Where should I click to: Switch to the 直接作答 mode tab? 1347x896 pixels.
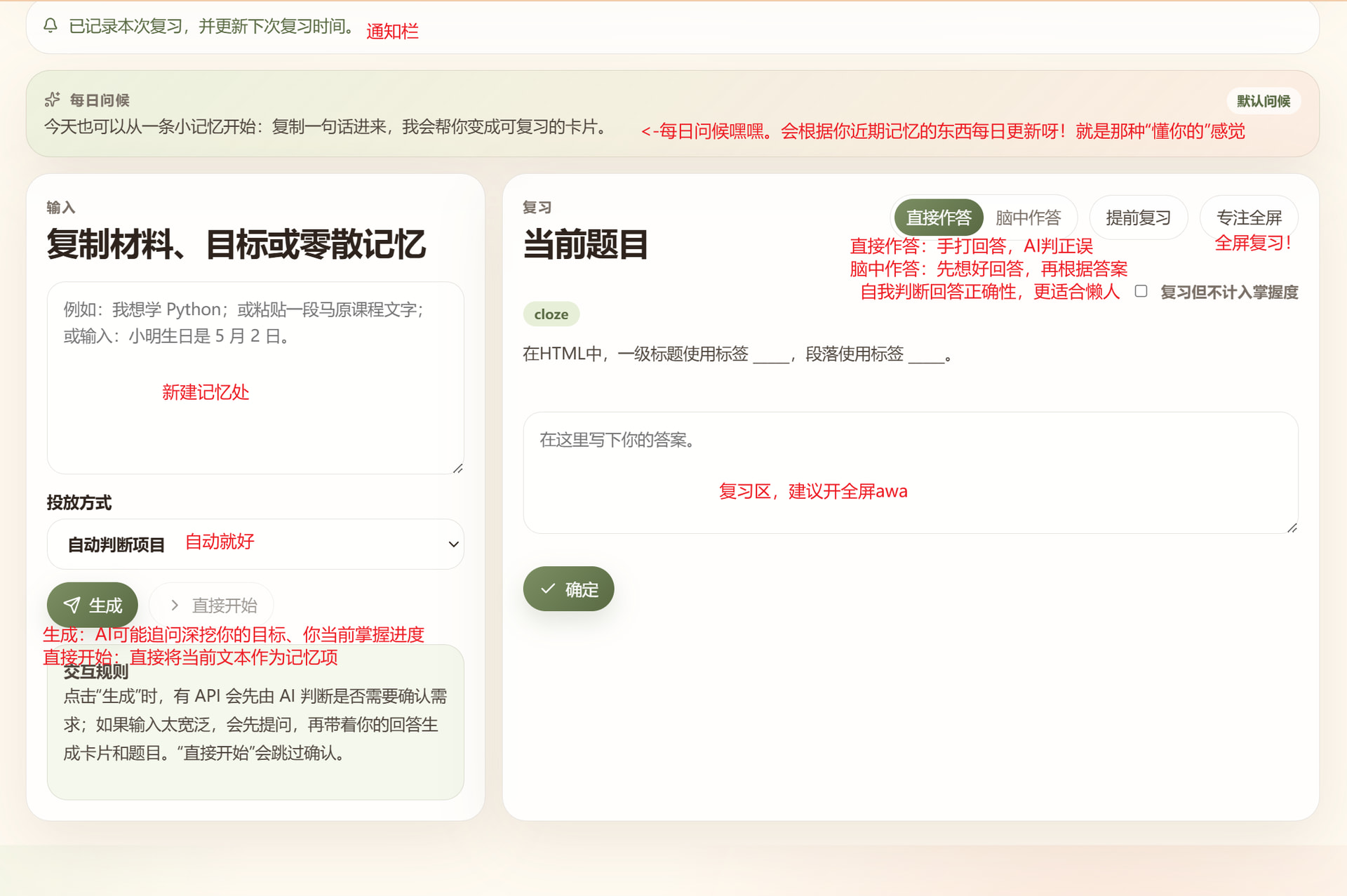(x=938, y=218)
